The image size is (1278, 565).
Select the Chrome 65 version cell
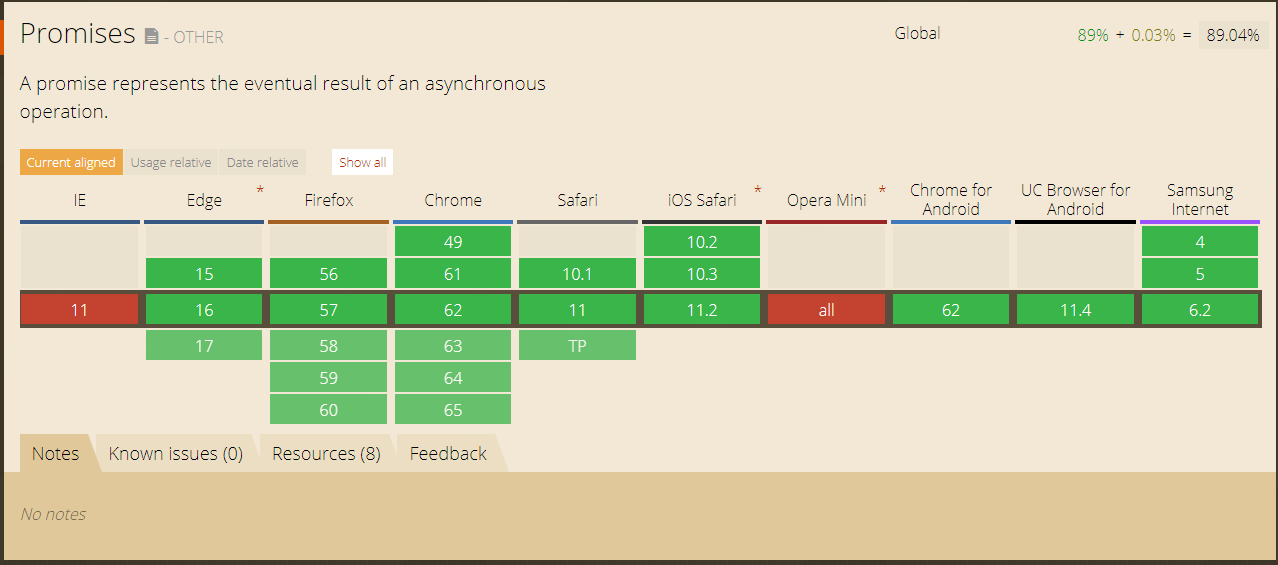(453, 410)
